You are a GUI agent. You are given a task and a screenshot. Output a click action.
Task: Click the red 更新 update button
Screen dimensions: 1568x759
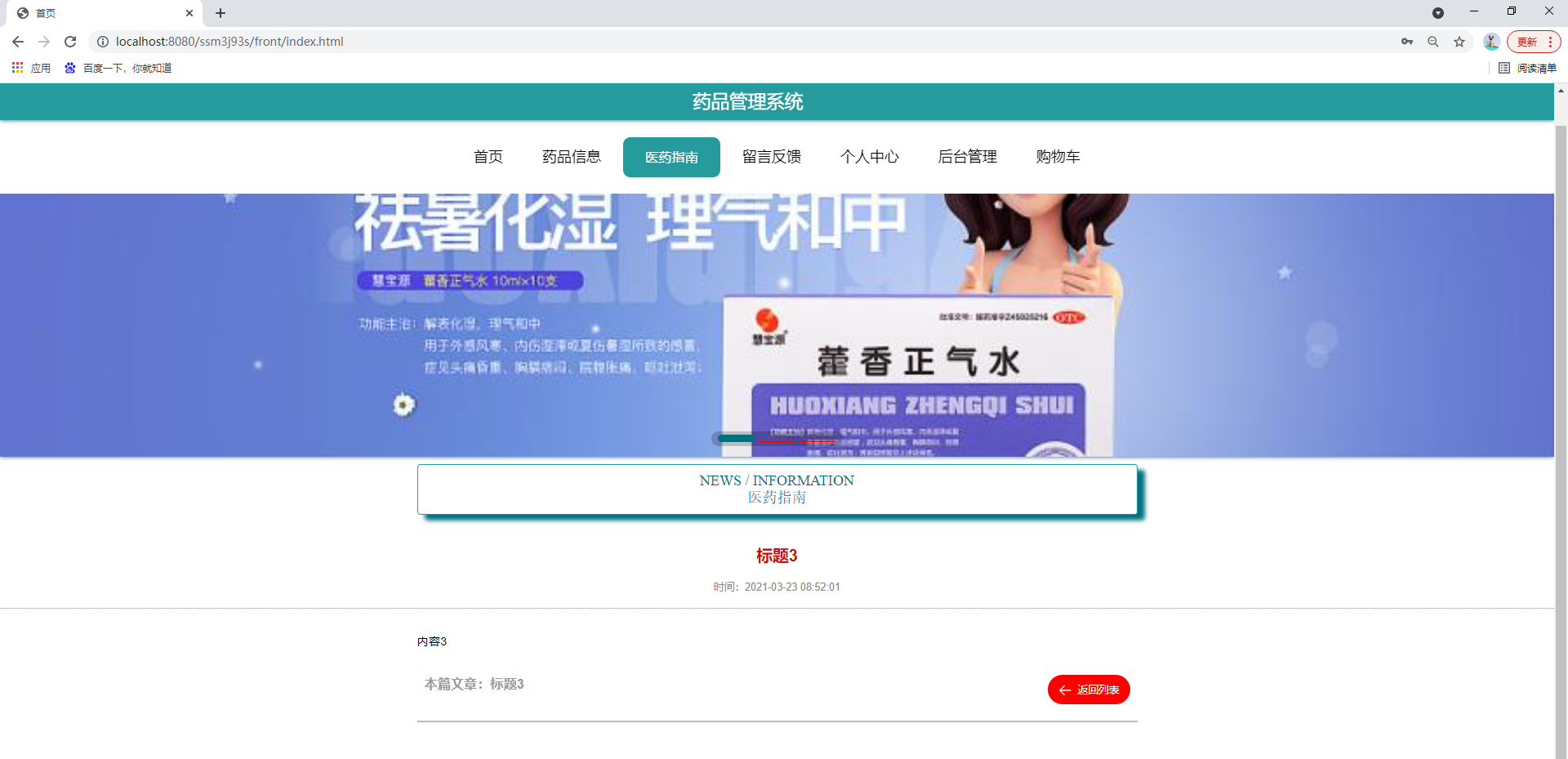pyautogui.click(x=1533, y=42)
